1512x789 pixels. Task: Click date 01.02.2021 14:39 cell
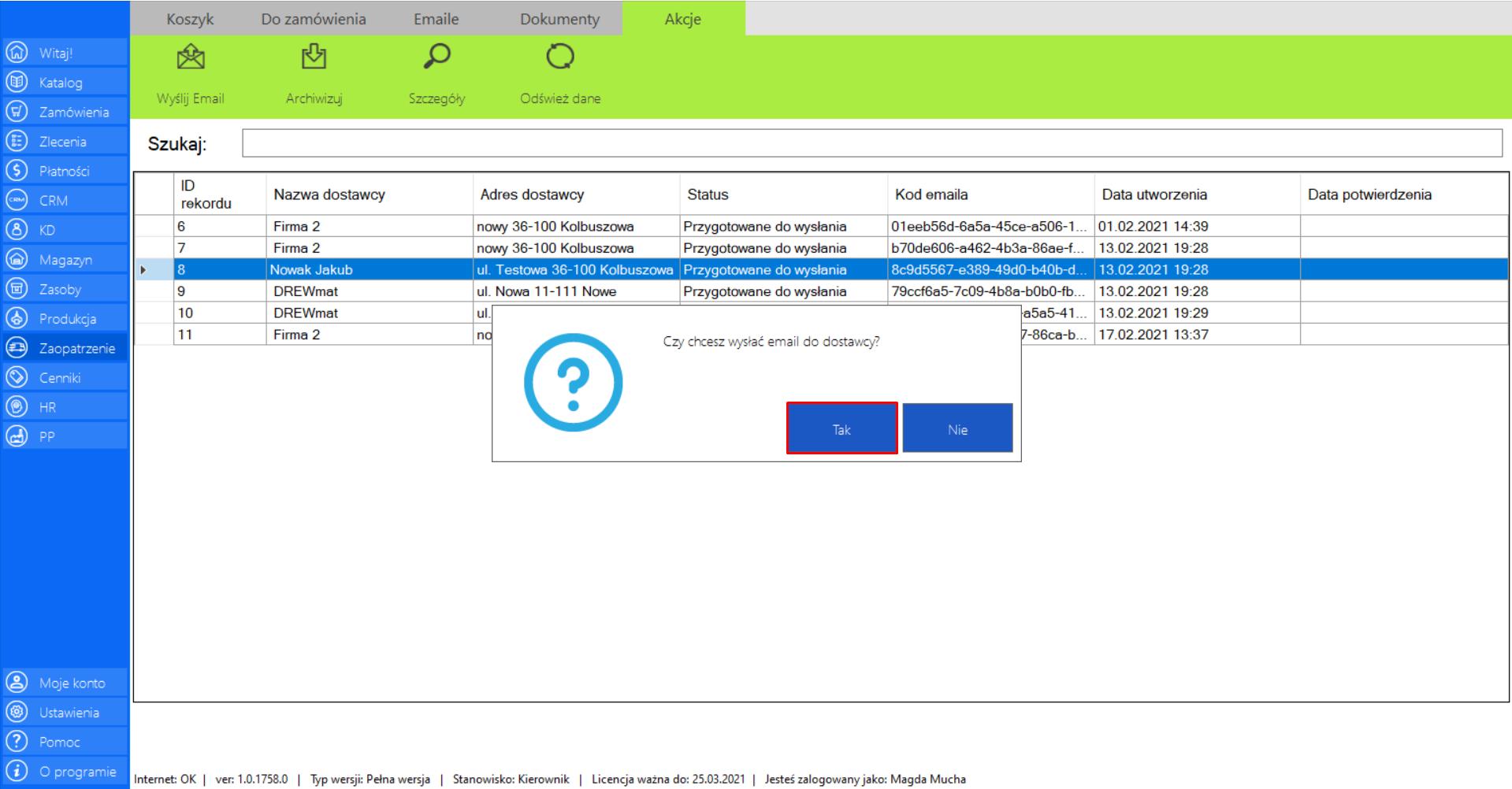1197,226
